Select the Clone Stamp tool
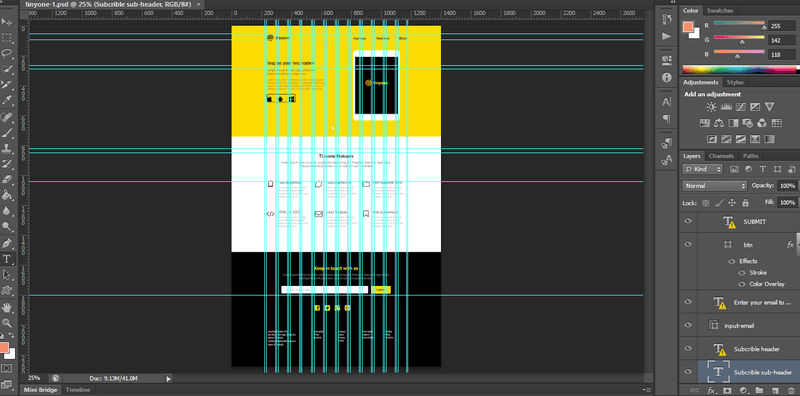This screenshot has width=800, height=396. point(7,148)
